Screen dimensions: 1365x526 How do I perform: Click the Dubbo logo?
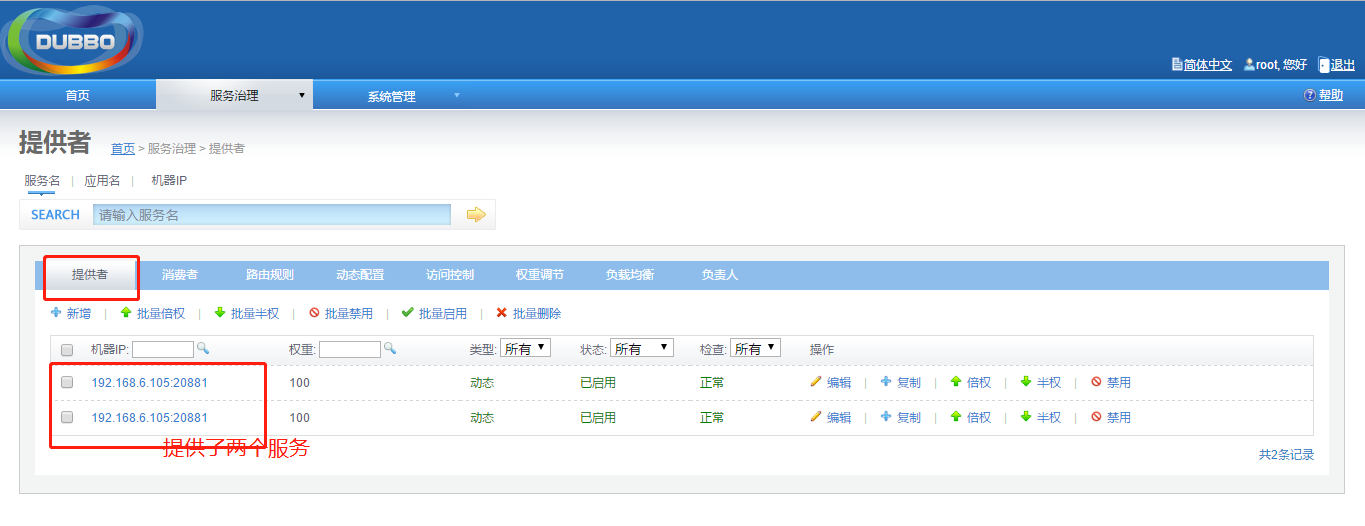coord(73,40)
